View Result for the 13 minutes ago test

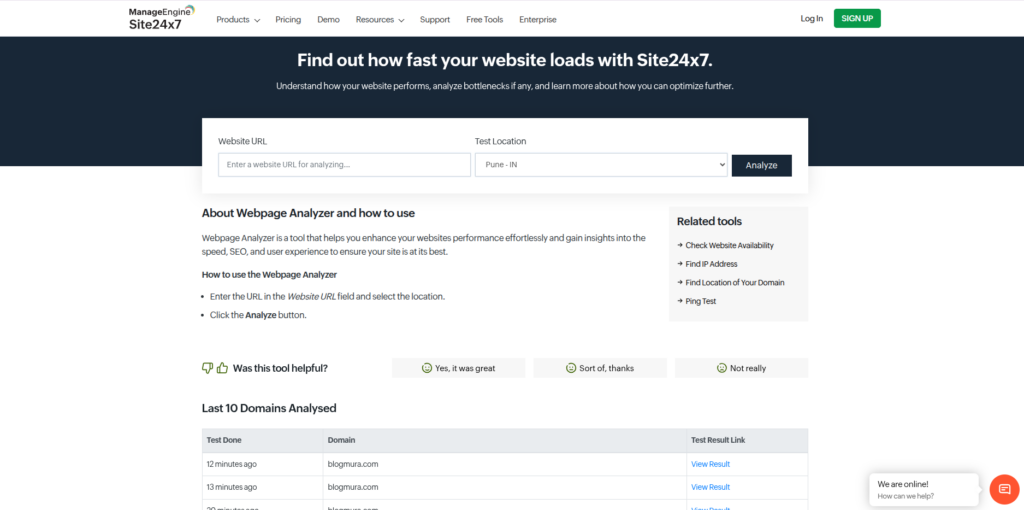[711, 487]
